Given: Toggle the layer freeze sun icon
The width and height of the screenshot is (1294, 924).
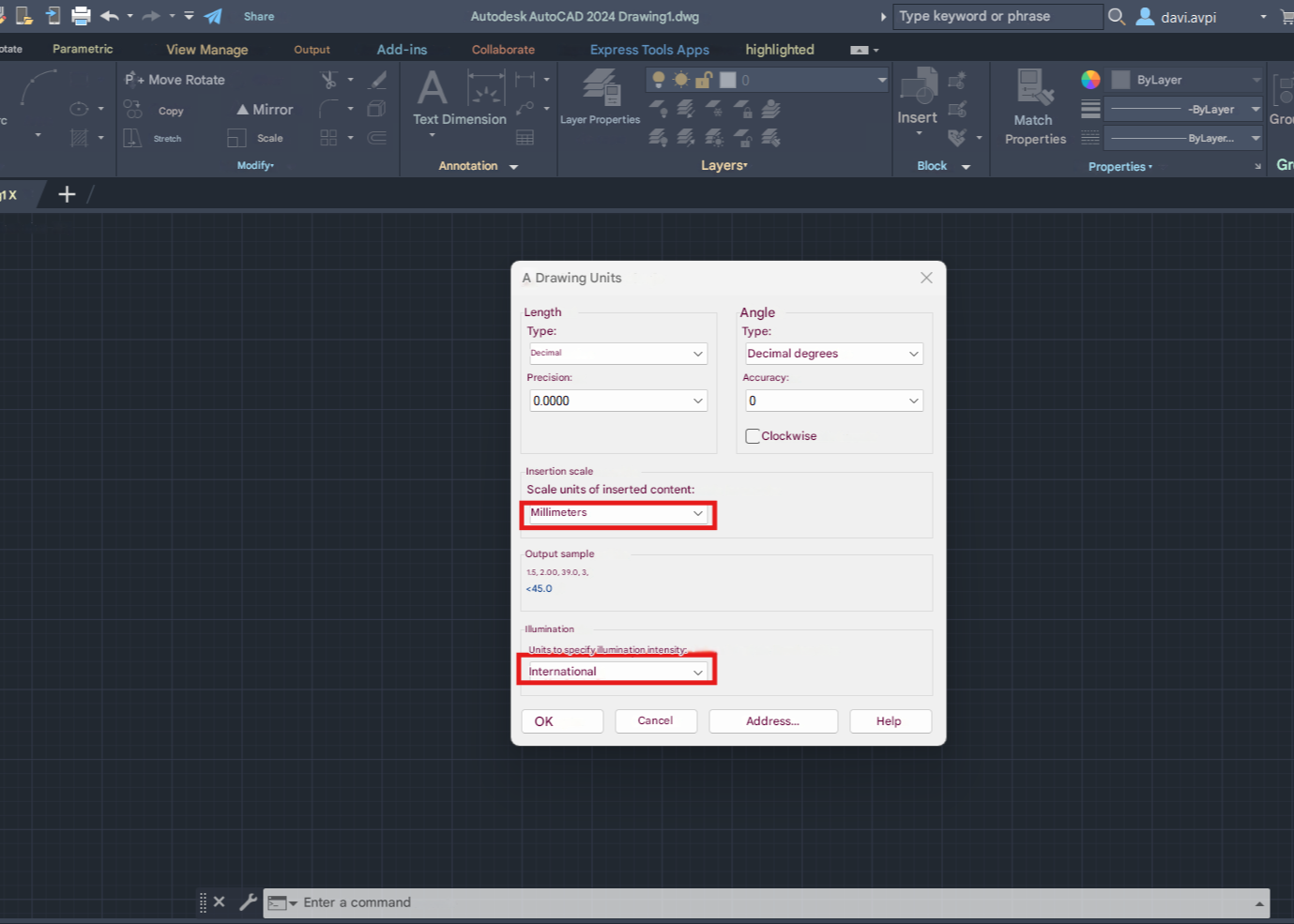Looking at the screenshot, I should pos(681,80).
